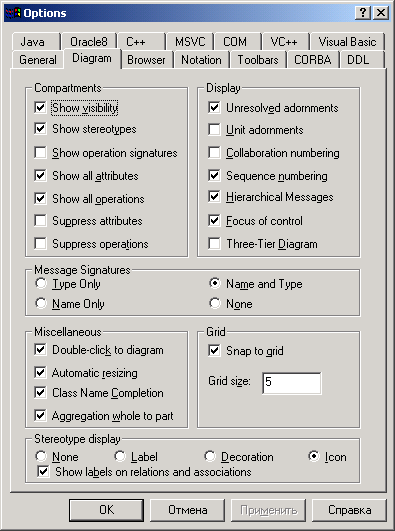Uncheck Show visibility checkbox

(x=40, y=108)
